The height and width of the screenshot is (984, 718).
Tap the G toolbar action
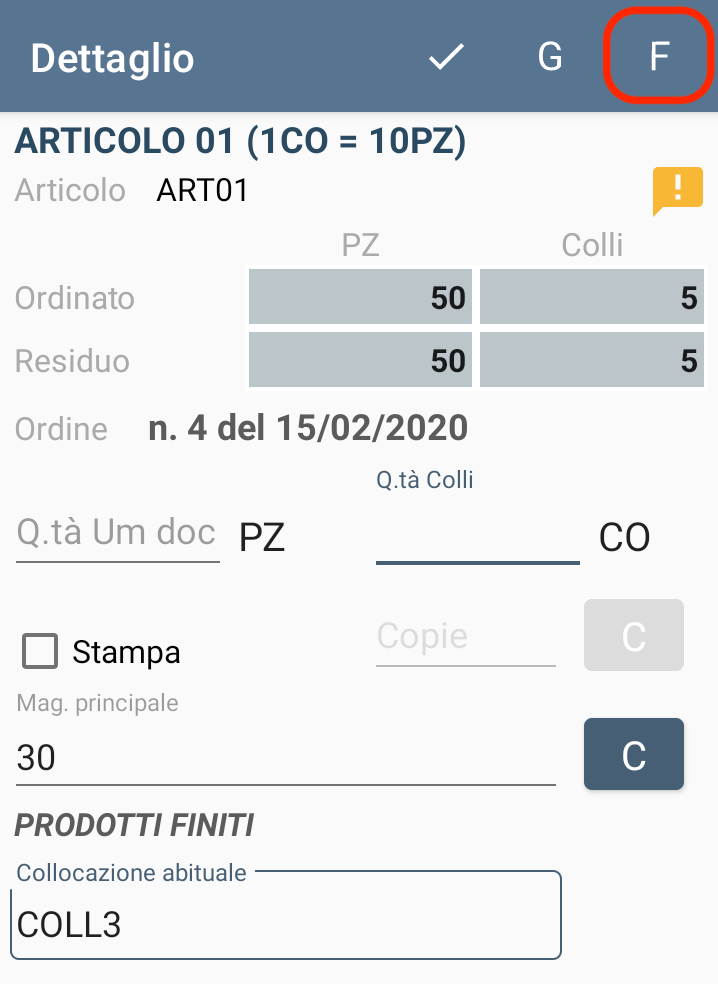coord(550,57)
